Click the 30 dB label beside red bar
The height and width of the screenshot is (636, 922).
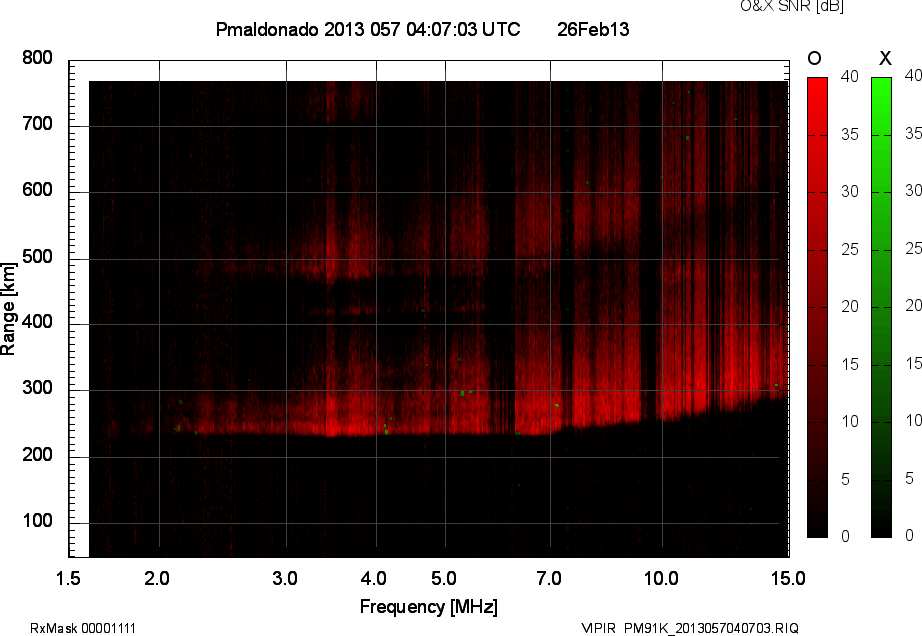[x=850, y=192]
